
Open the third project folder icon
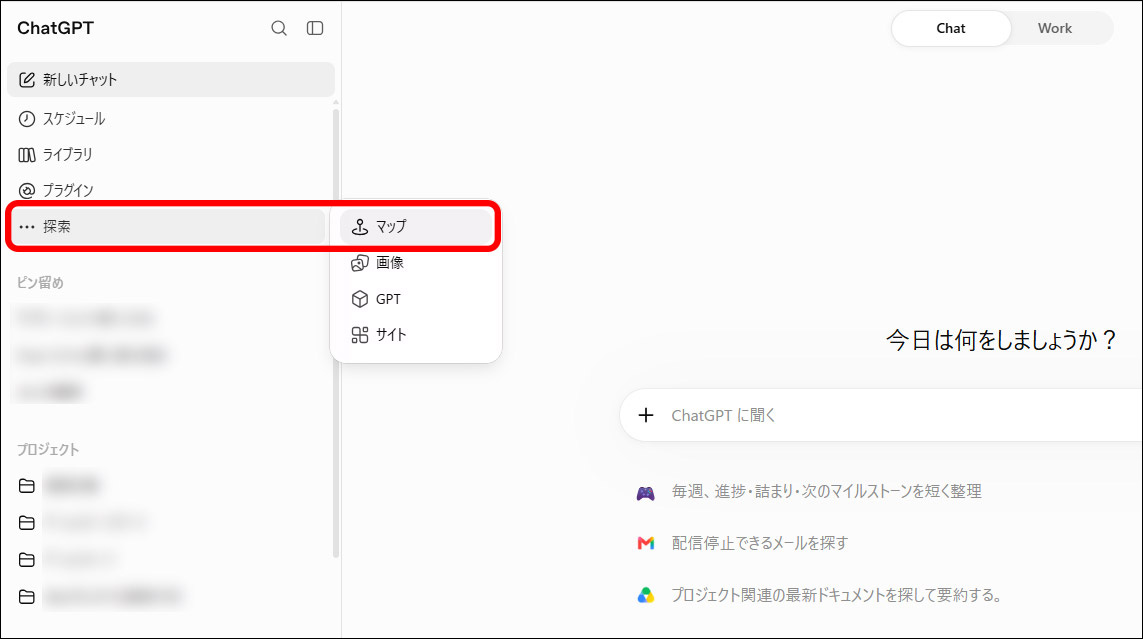27,560
